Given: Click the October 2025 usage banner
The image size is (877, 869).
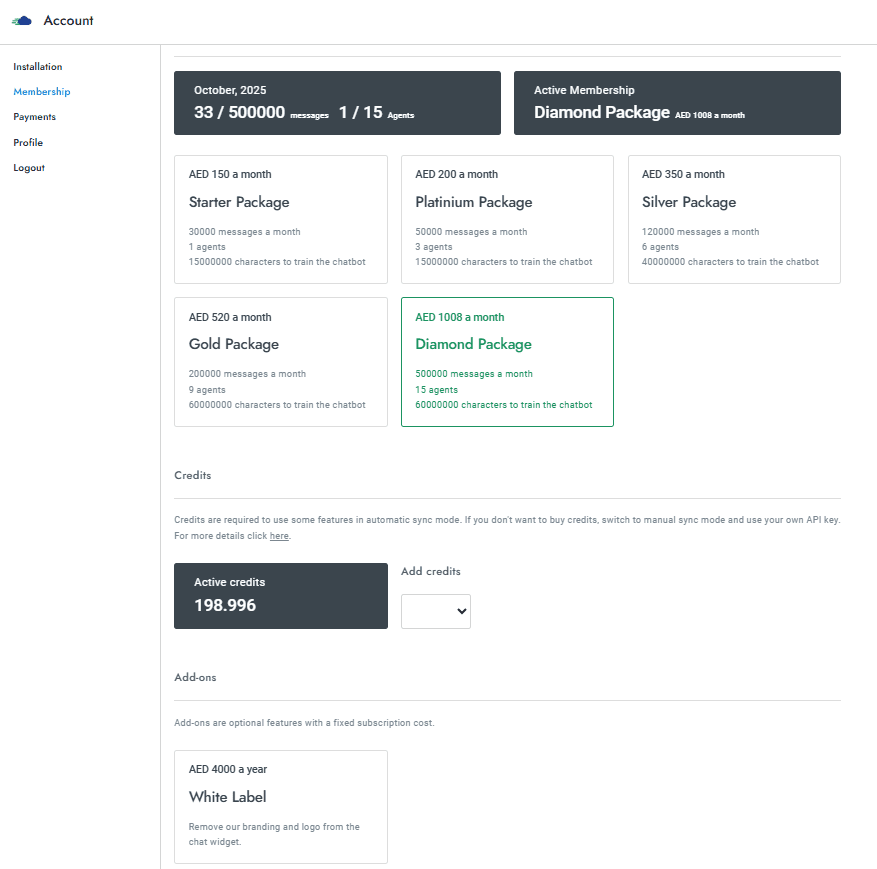Looking at the screenshot, I should (x=337, y=103).
